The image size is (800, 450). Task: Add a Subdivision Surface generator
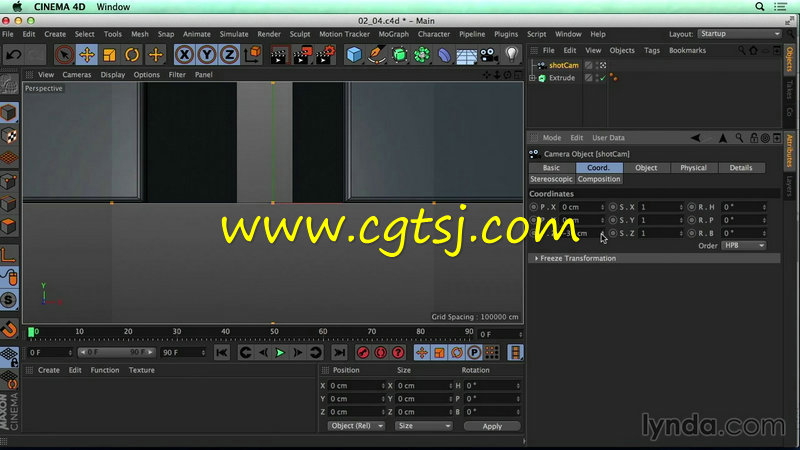tap(399, 55)
